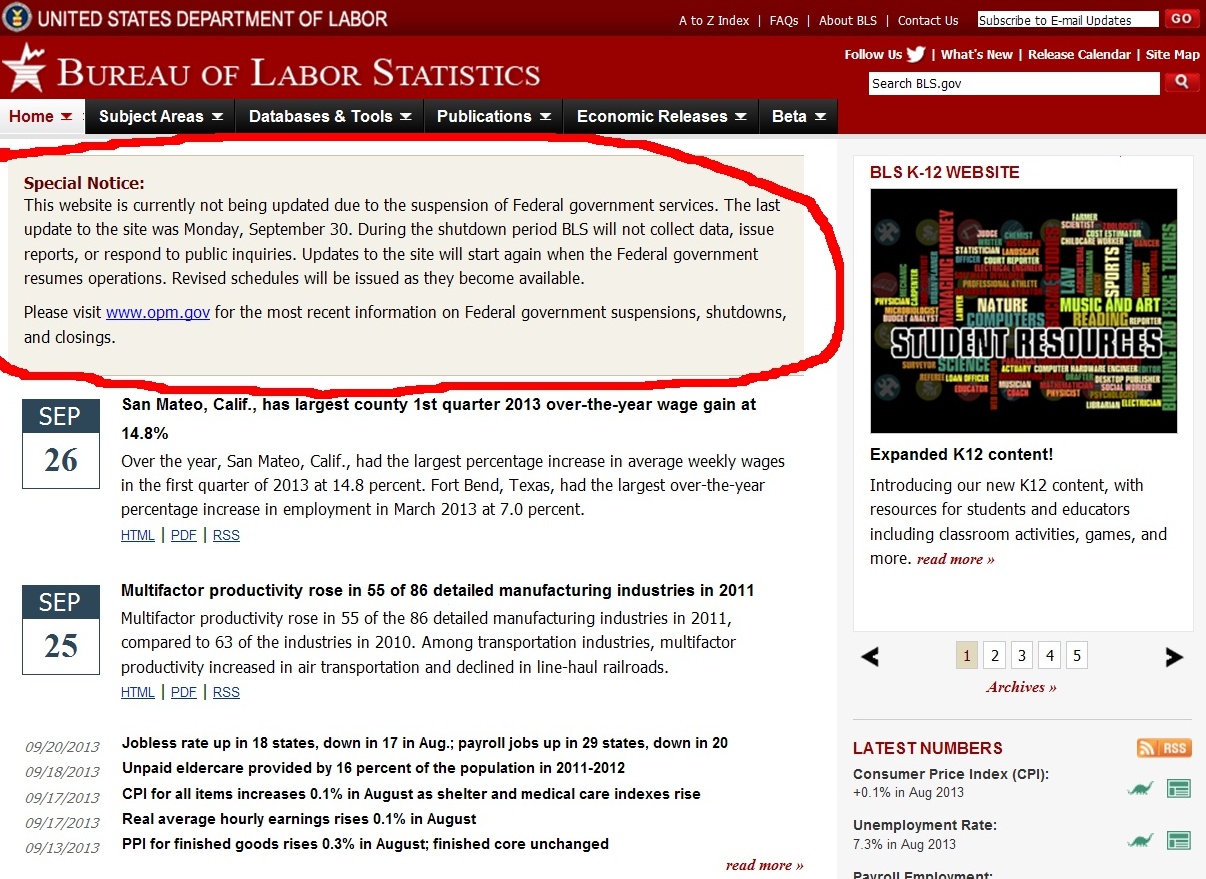This screenshot has height=879, width=1206.
Task: Open the A to Z Index link
Action: 714,20
